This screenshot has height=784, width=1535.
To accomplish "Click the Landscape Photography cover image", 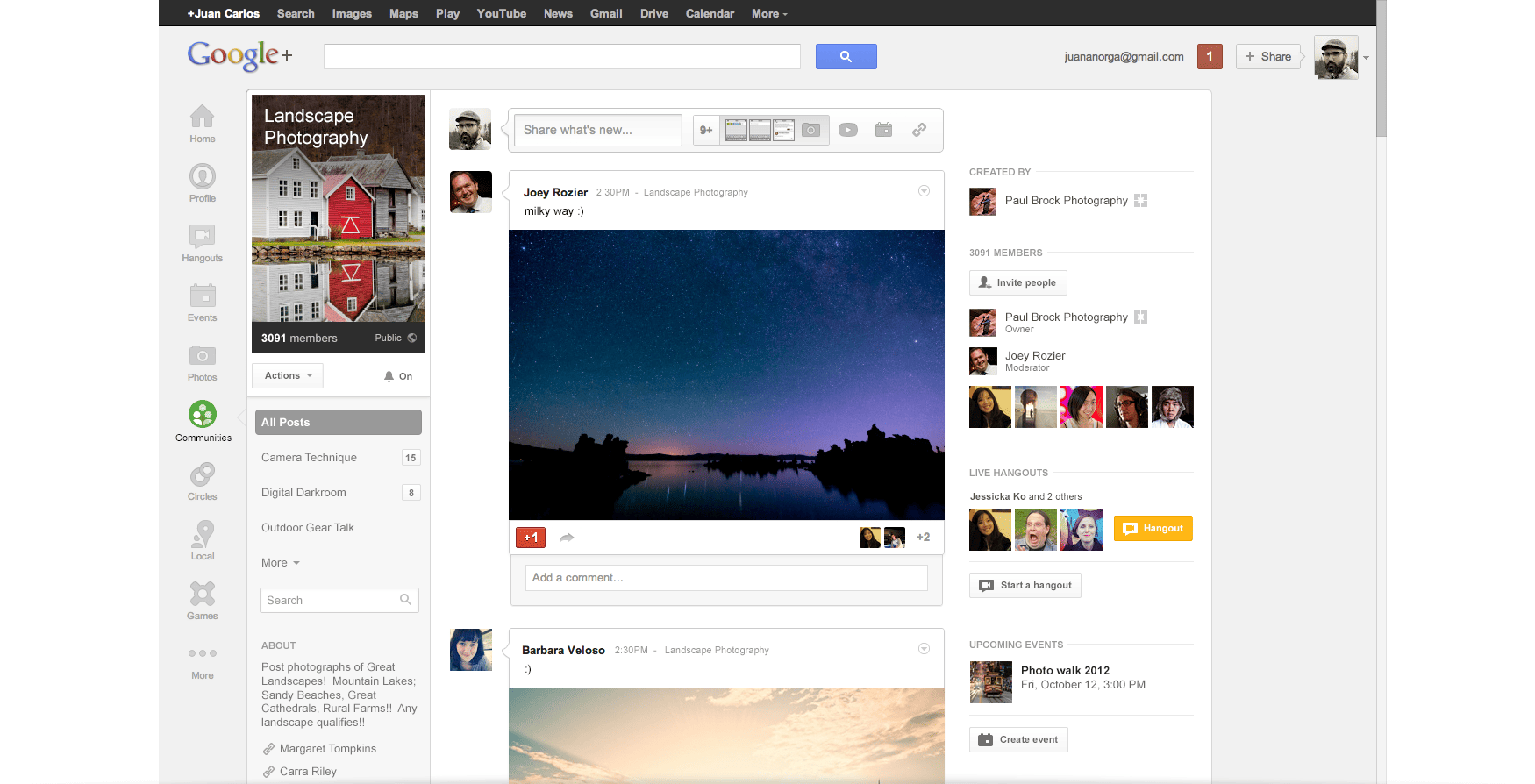I will [x=339, y=209].
